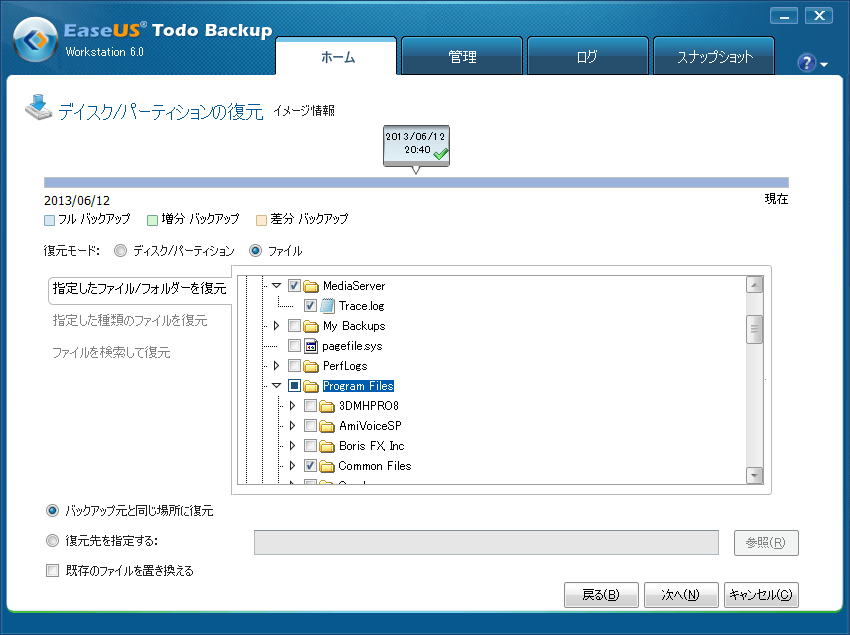Click the 戻る(B) back button
The height and width of the screenshot is (635, 850).
601,595
